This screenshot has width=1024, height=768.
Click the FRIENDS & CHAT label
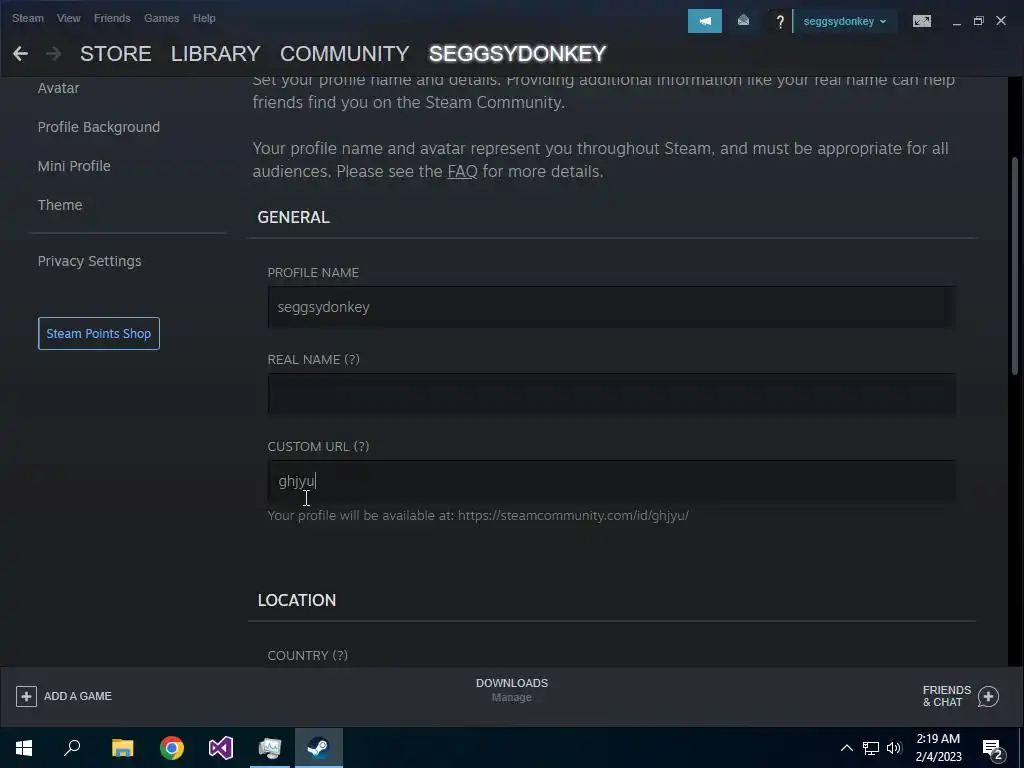point(946,696)
